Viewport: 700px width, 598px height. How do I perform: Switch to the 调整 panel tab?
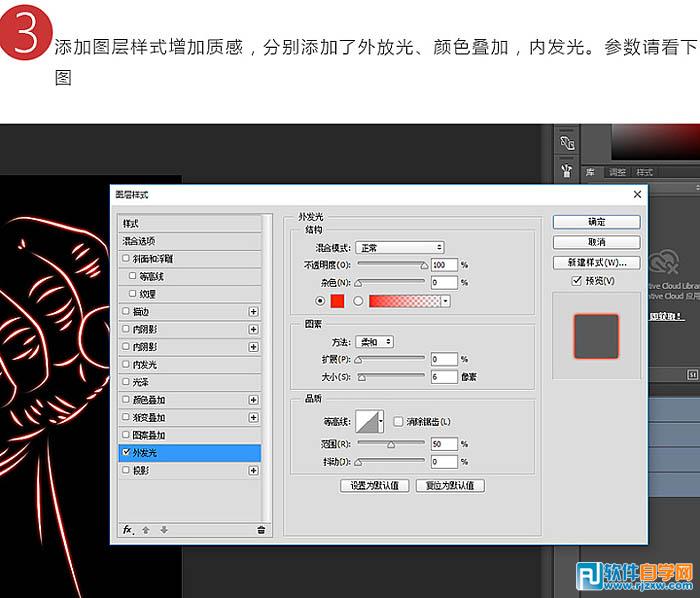click(617, 172)
